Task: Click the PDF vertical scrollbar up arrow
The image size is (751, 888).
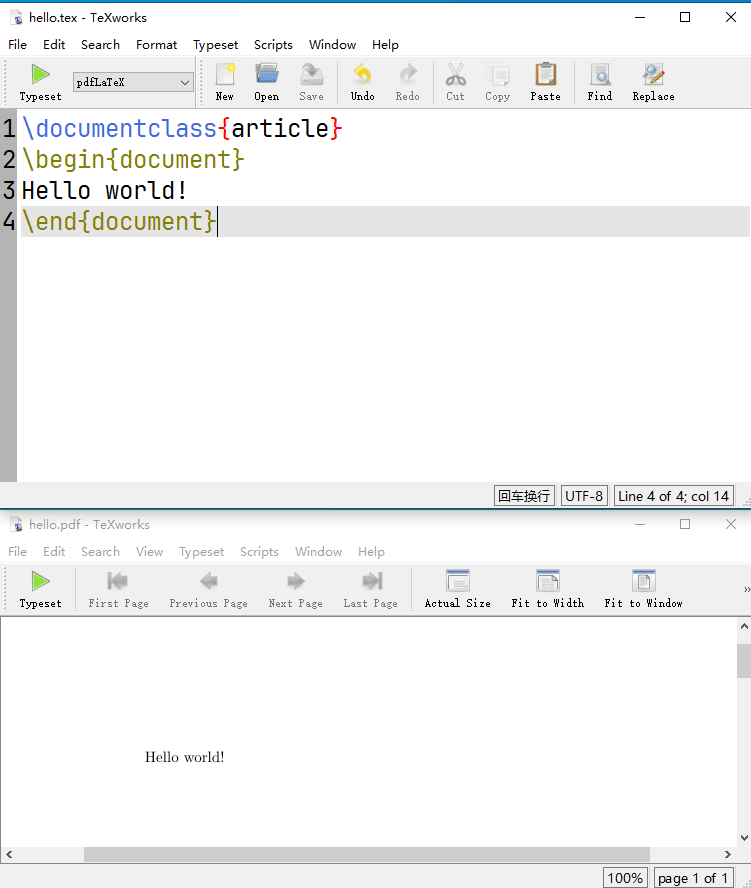Action: pyautogui.click(x=744, y=626)
